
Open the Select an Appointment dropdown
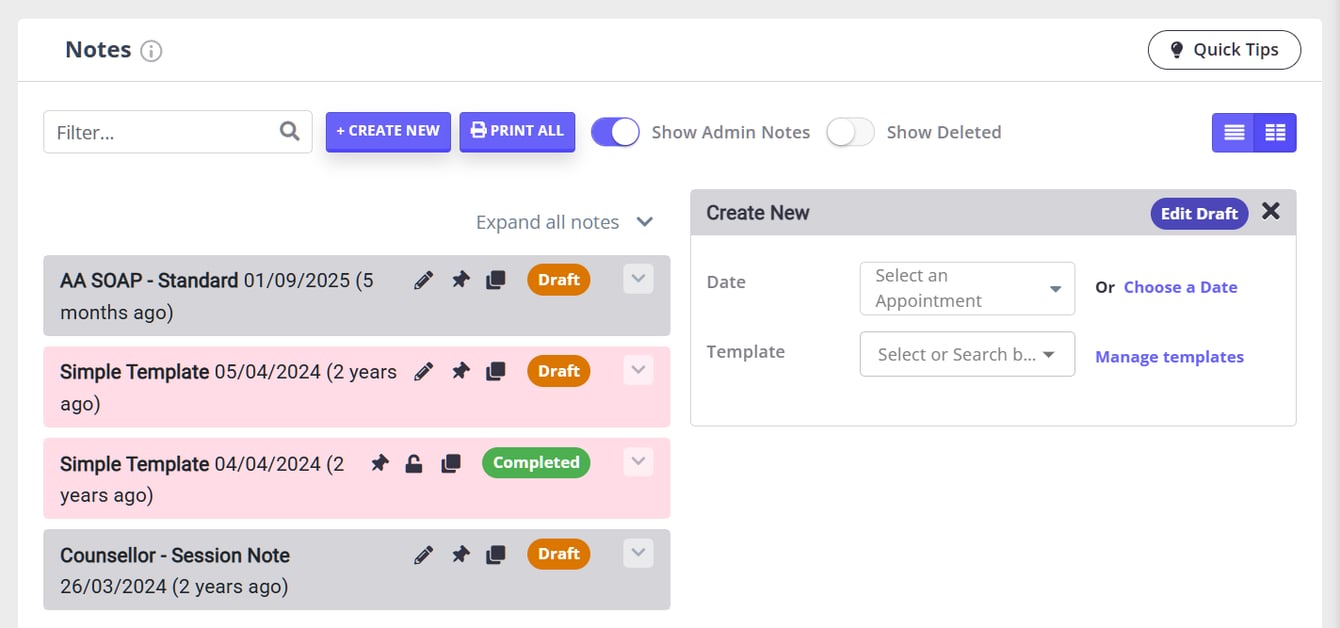[x=966, y=289]
